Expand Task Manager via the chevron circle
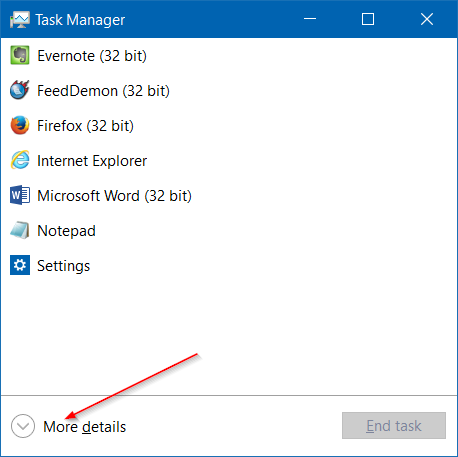Viewport: 458px width, 457px height. pyautogui.click(x=23, y=426)
